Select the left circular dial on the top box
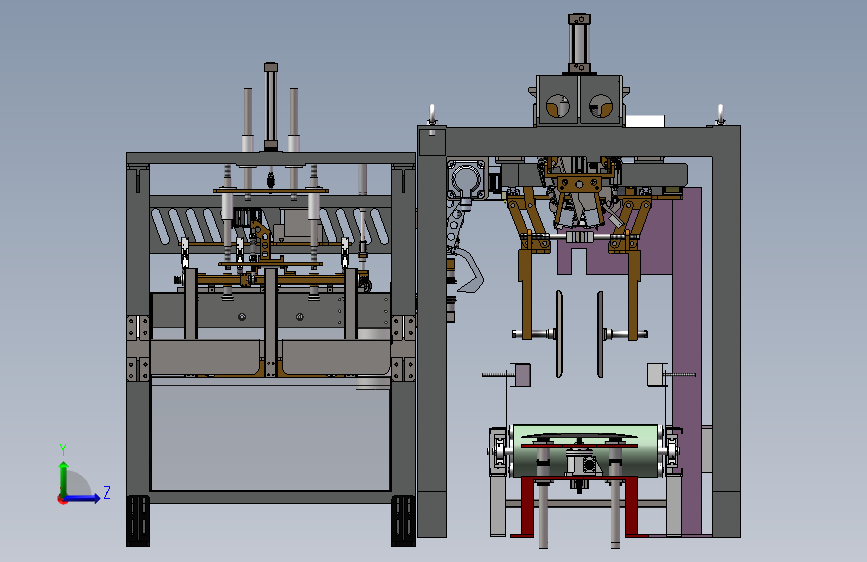867x562 pixels. (x=558, y=106)
